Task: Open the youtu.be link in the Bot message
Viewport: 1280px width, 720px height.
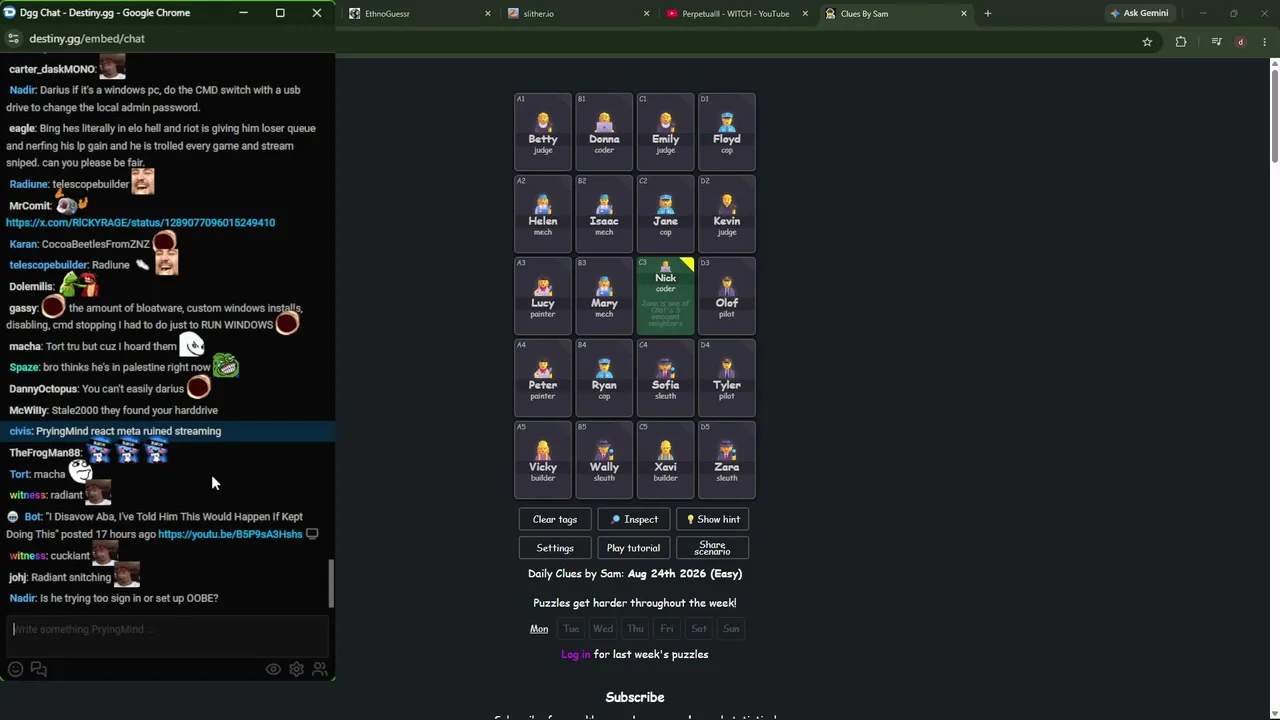Action: tap(230, 534)
